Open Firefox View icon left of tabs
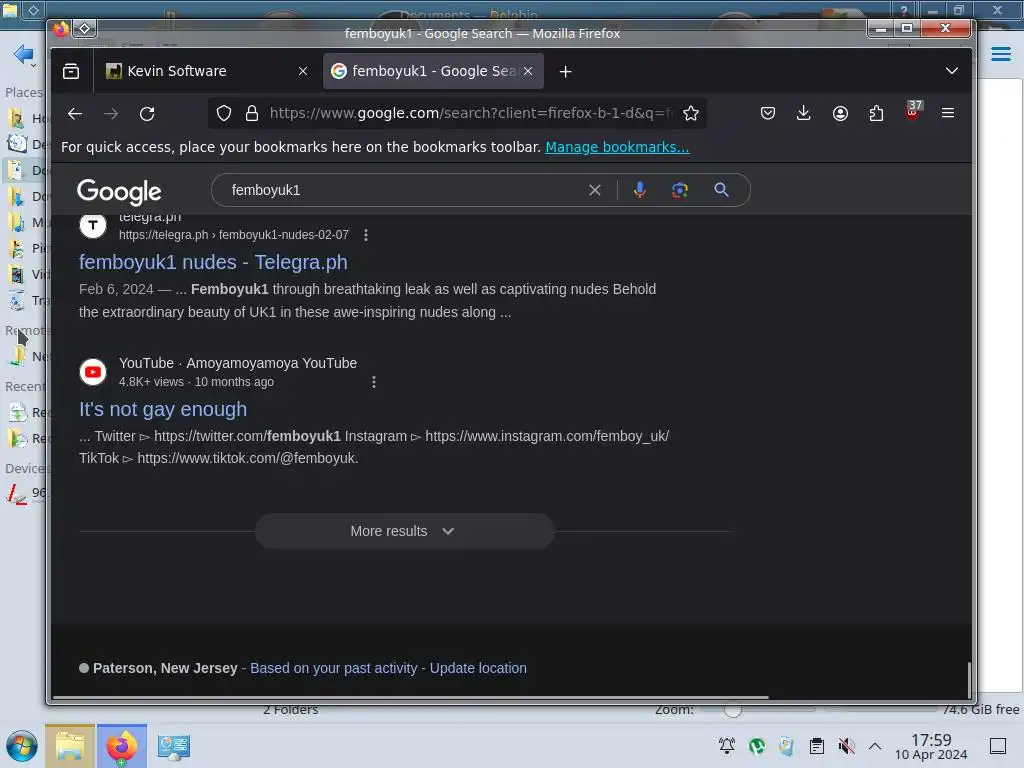This screenshot has height=768, width=1024. click(x=71, y=71)
